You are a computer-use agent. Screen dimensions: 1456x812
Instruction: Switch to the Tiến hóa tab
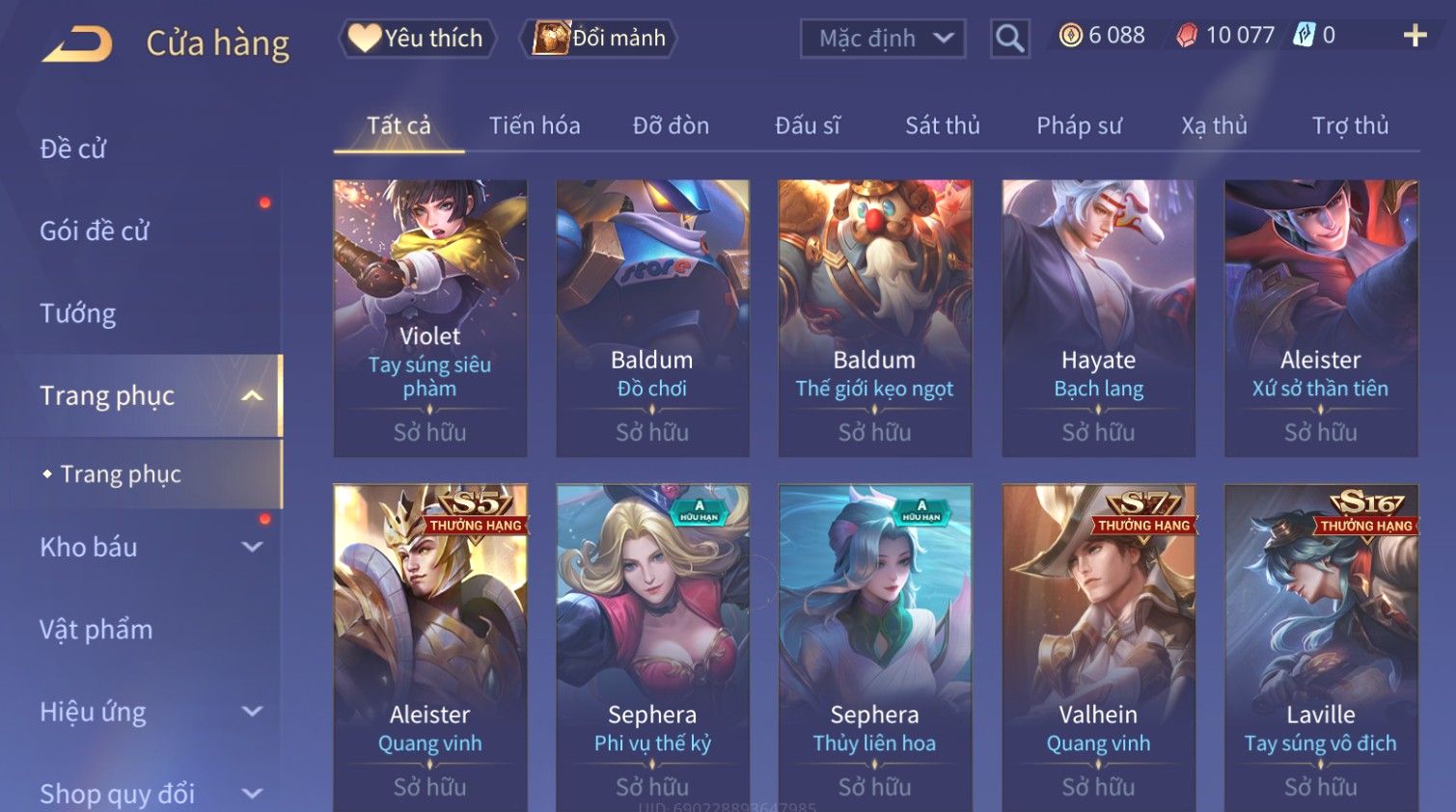[x=535, y=125]
